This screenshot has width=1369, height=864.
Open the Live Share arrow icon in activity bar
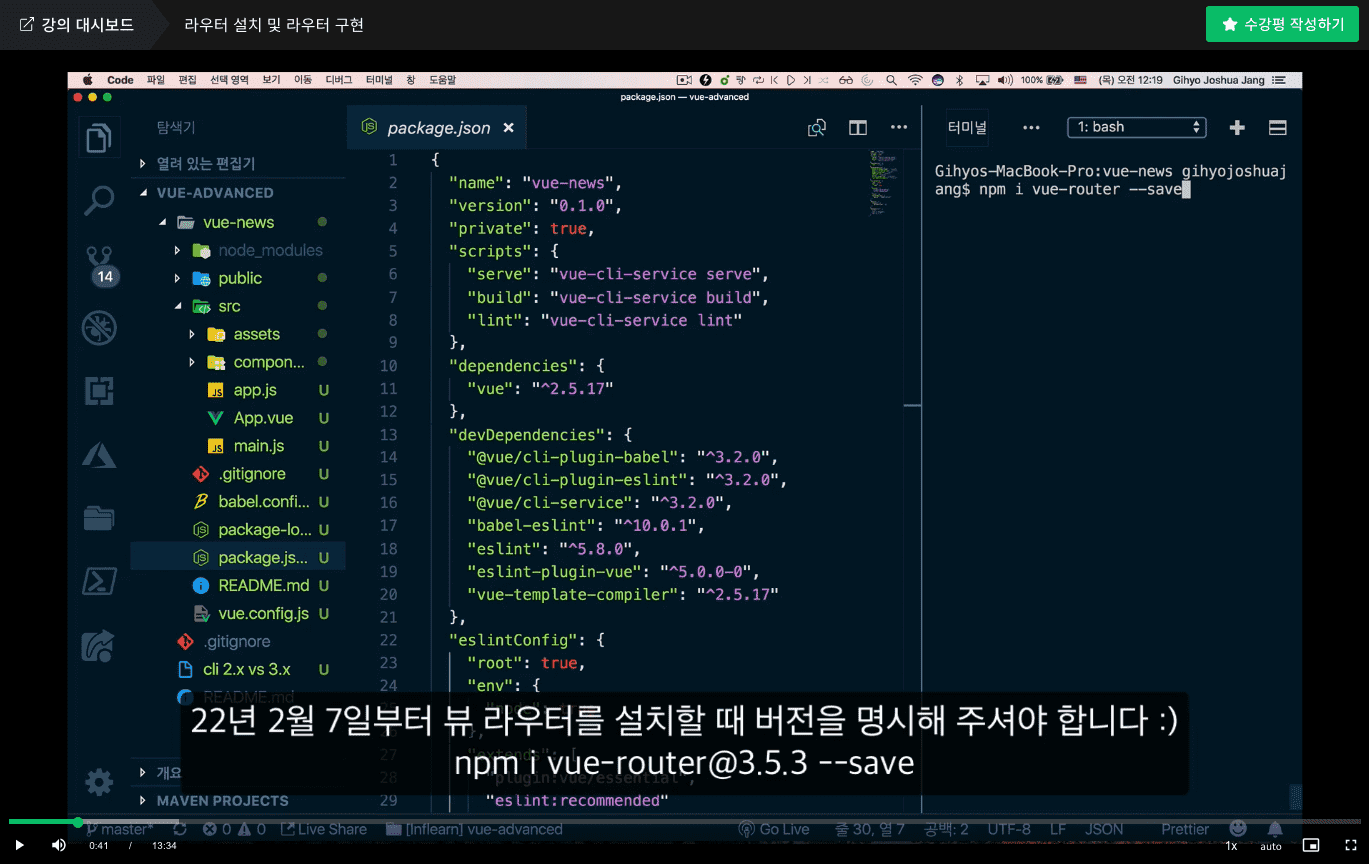98,645
